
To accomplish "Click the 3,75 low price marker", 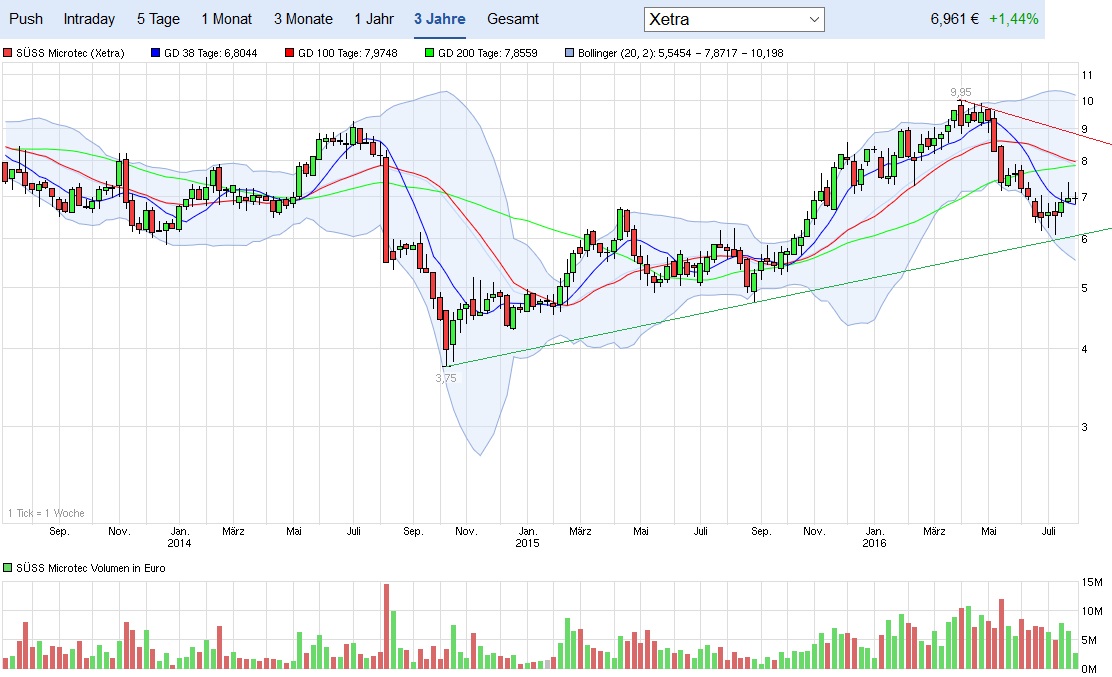I will 446,378.
